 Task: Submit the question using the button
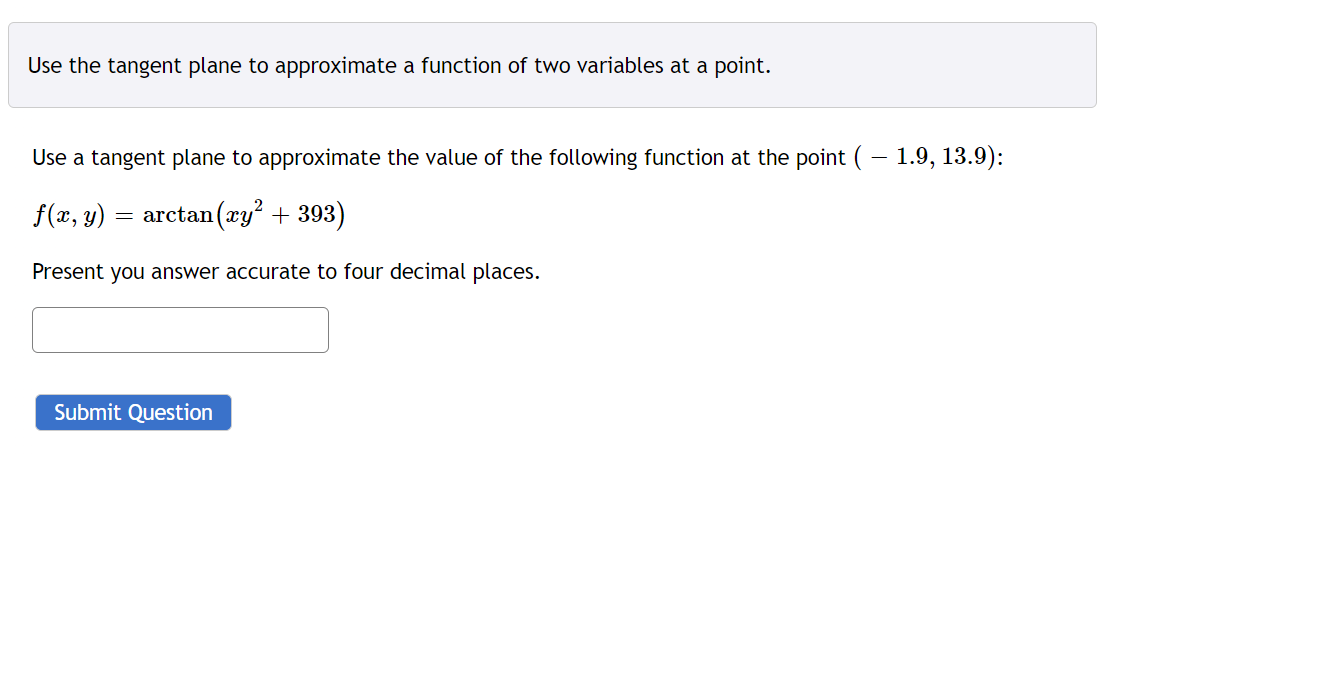[x=133, y=412]
